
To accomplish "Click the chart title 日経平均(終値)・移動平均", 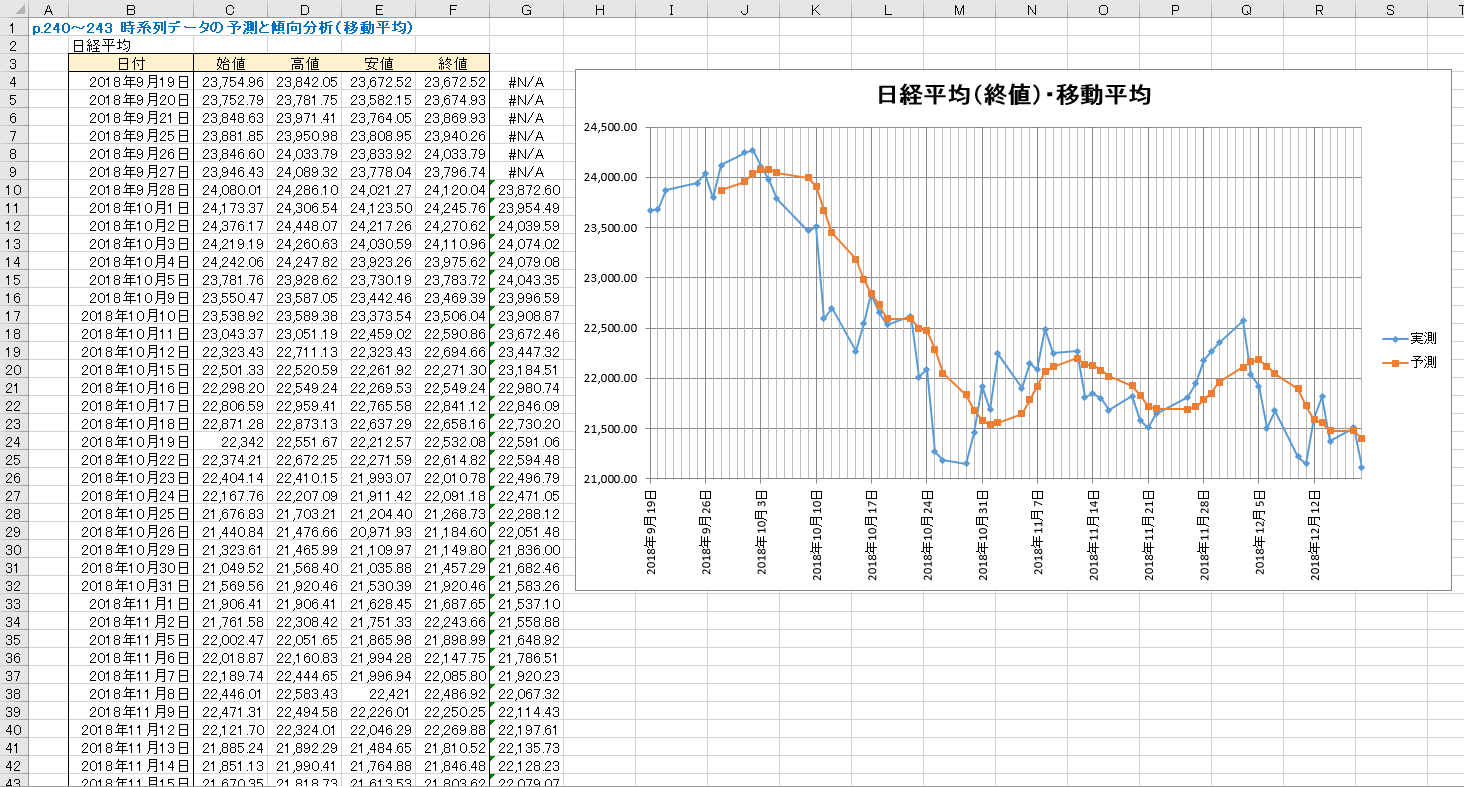I will (x=1013, y=95).
